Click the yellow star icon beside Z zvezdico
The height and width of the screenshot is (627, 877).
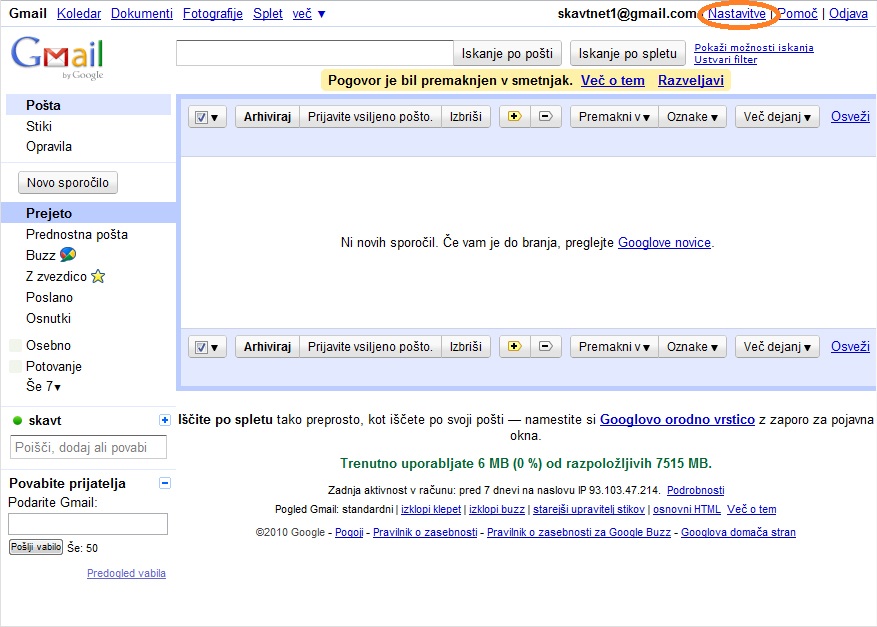tap(98, 276)
